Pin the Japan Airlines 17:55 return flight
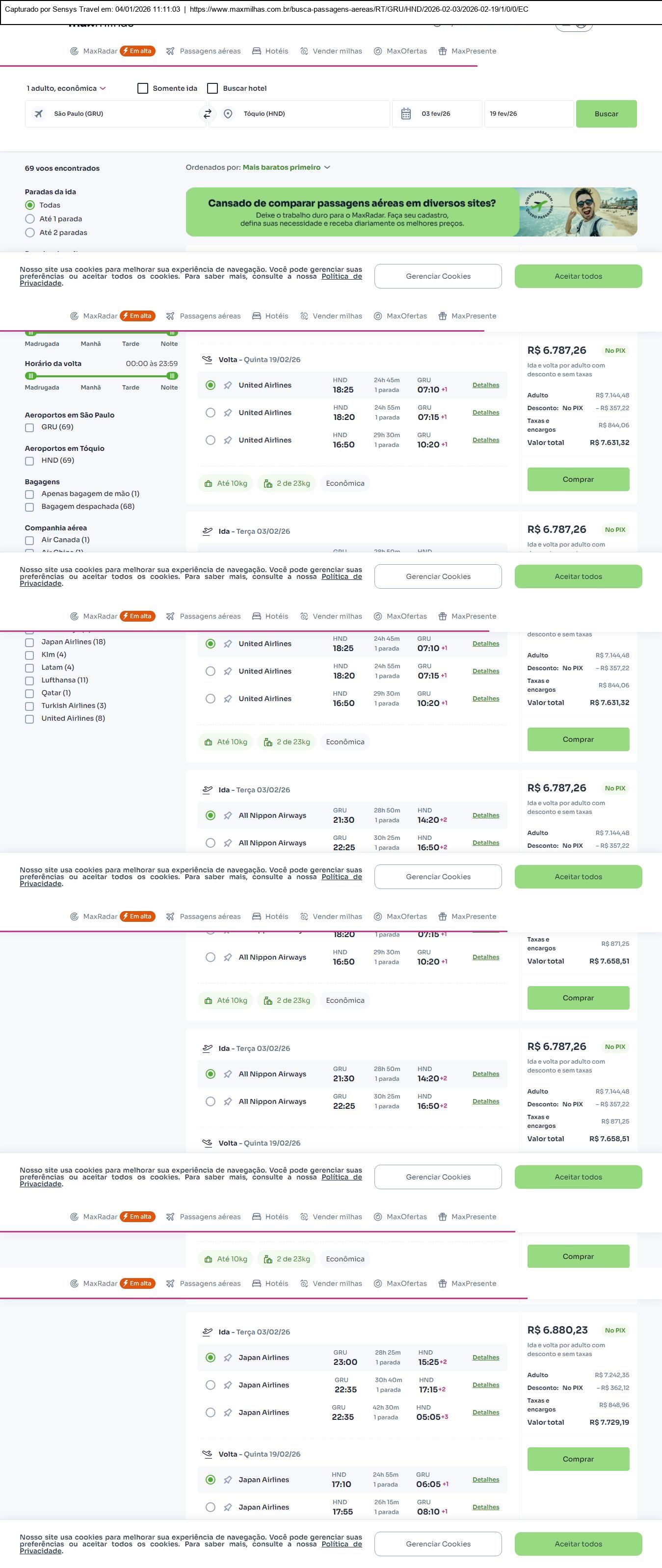This screenshot has width=662, height=1568. pos(228,1507)
